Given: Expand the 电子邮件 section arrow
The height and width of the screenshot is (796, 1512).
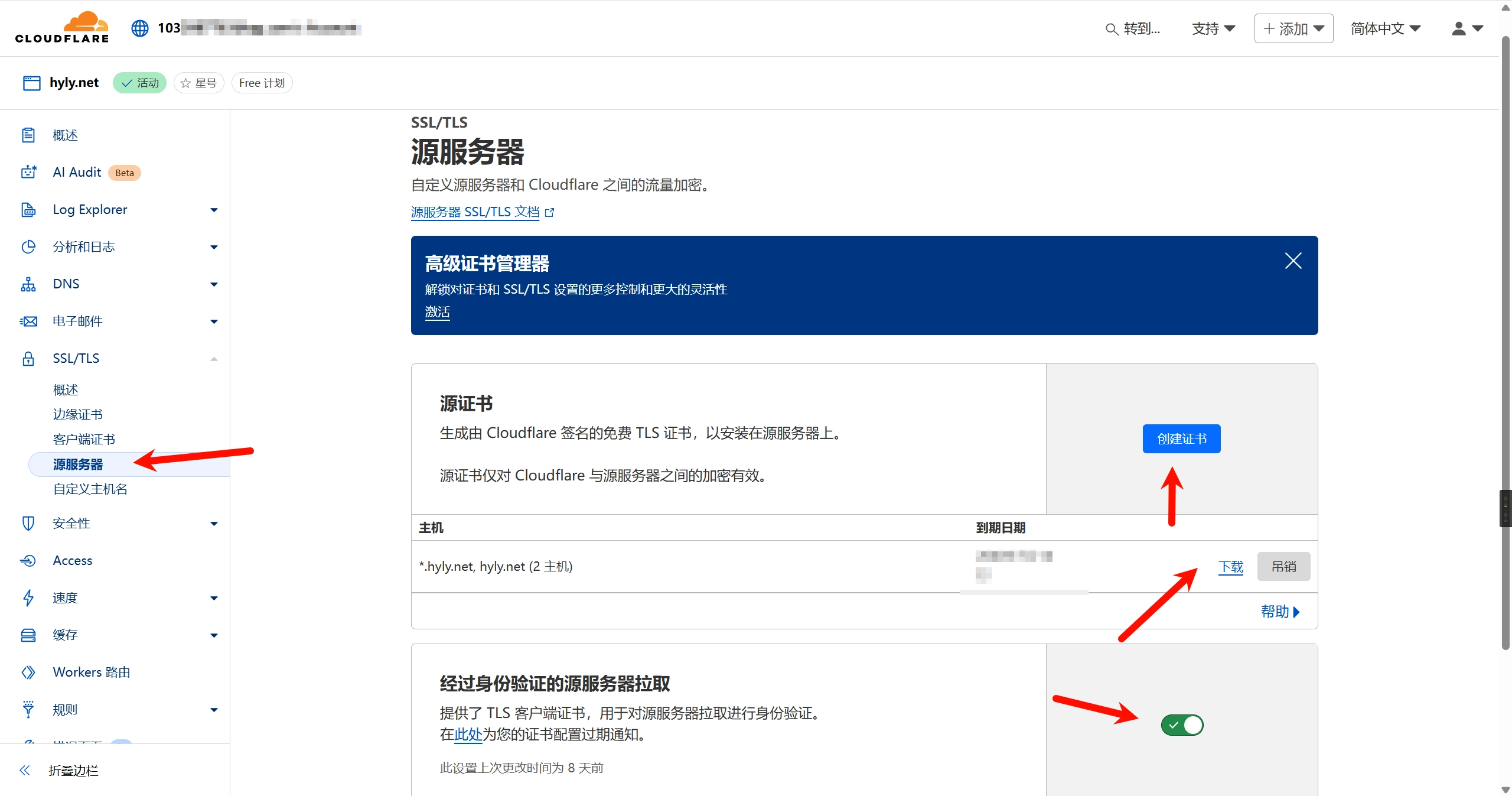Looking at the screenshot, I should coord(214,321).
